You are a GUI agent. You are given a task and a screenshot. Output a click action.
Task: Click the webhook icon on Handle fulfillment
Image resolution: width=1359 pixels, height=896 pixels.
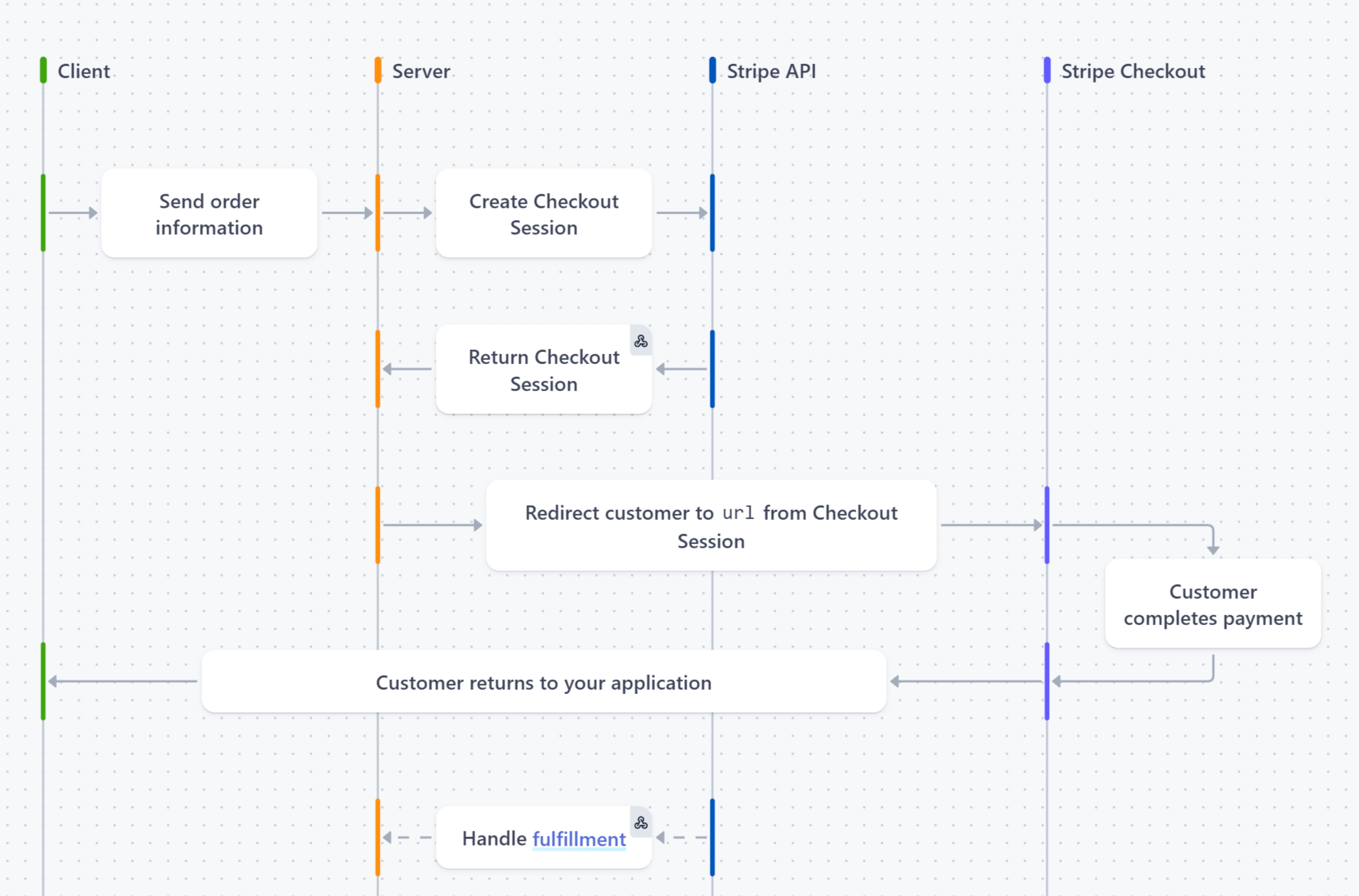[x=641, y=823]
